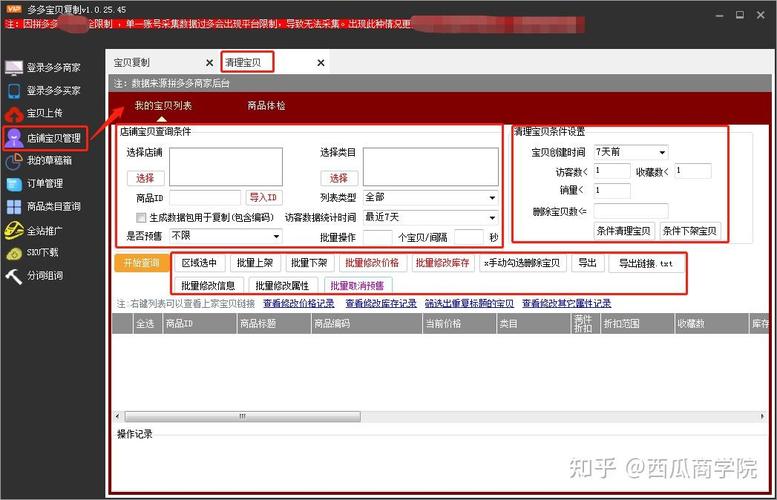Focus the 选择店铺 list box
Screen dimensions: 777x500
[226, 167]
